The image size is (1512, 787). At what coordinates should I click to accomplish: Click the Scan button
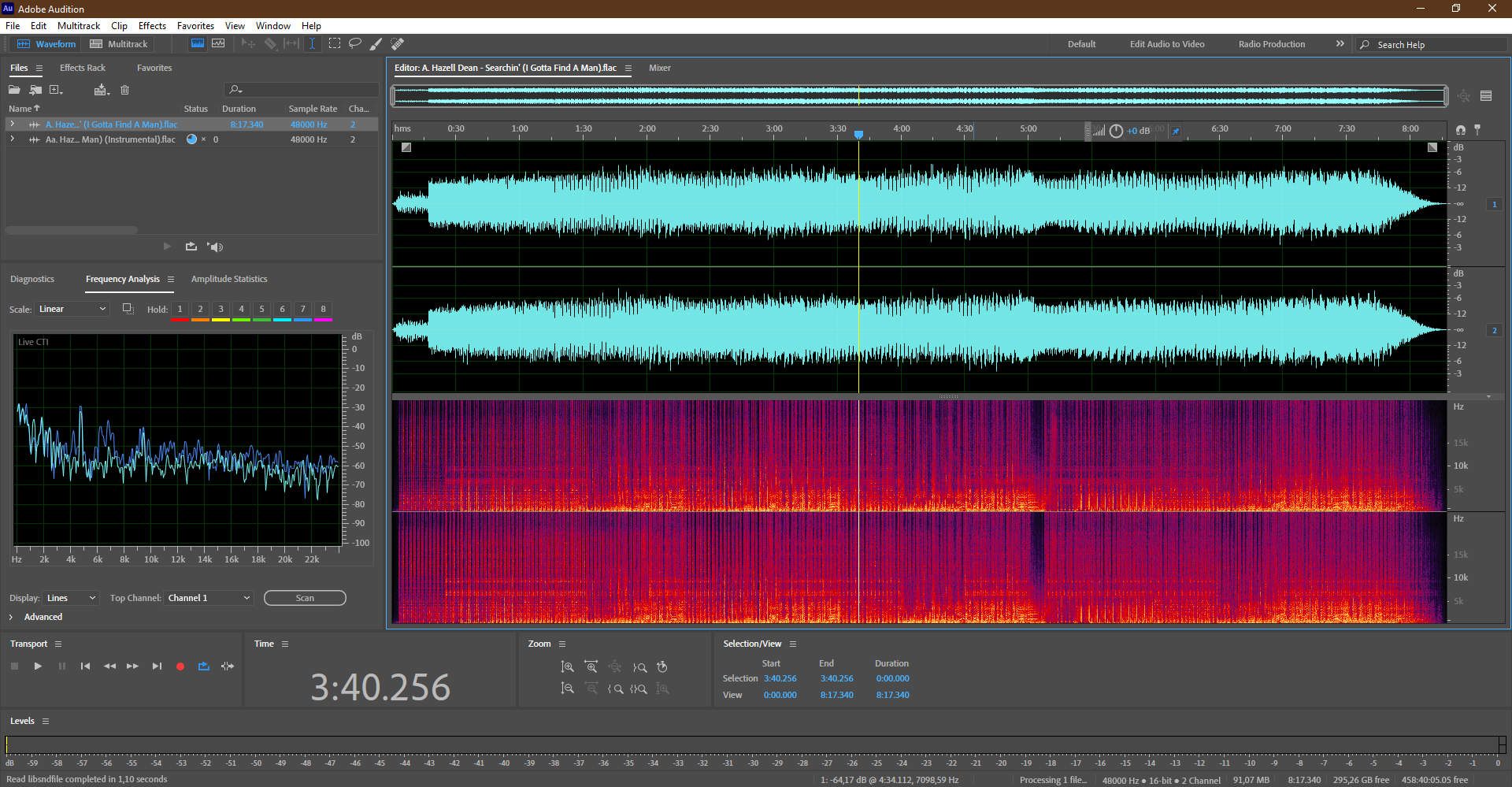point(305,598)
